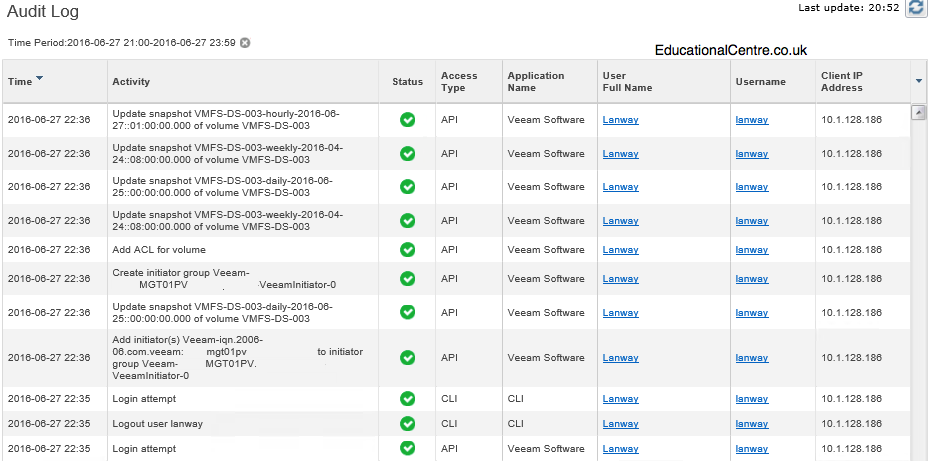
Task: Click IP 10.1.128.186 in hourly snapshot row
Action: click(x=851, y=120)
